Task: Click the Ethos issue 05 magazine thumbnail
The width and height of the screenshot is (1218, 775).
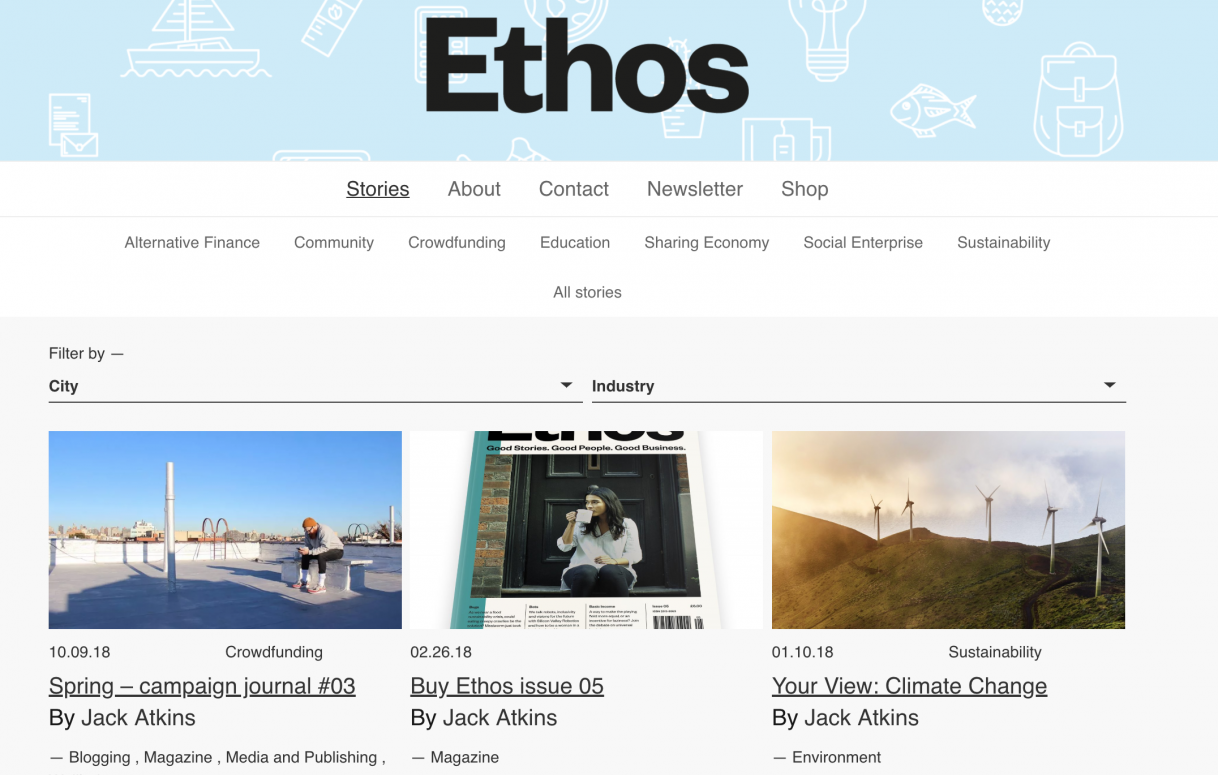Action: click(586, 530)
